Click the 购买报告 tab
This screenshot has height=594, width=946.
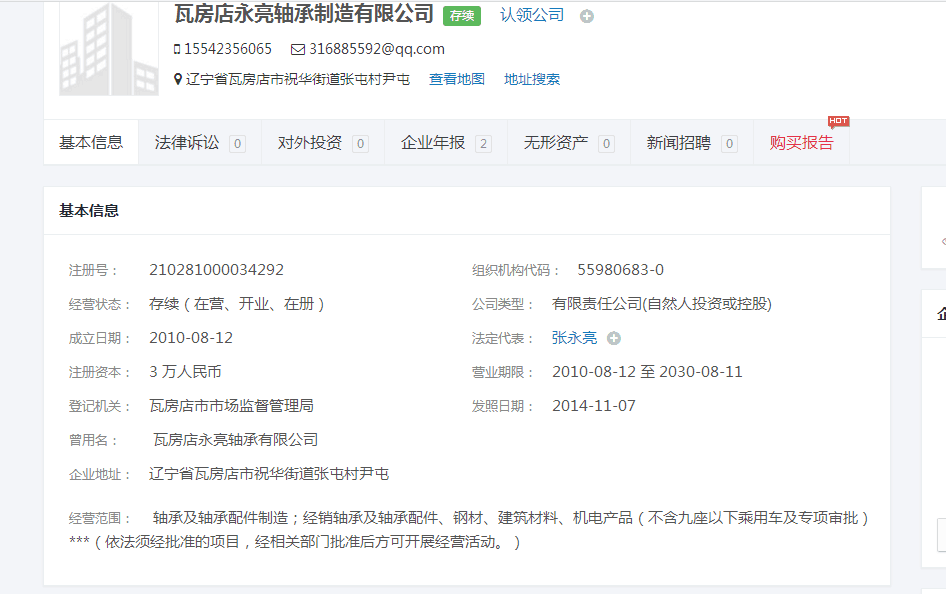(801, 143)
